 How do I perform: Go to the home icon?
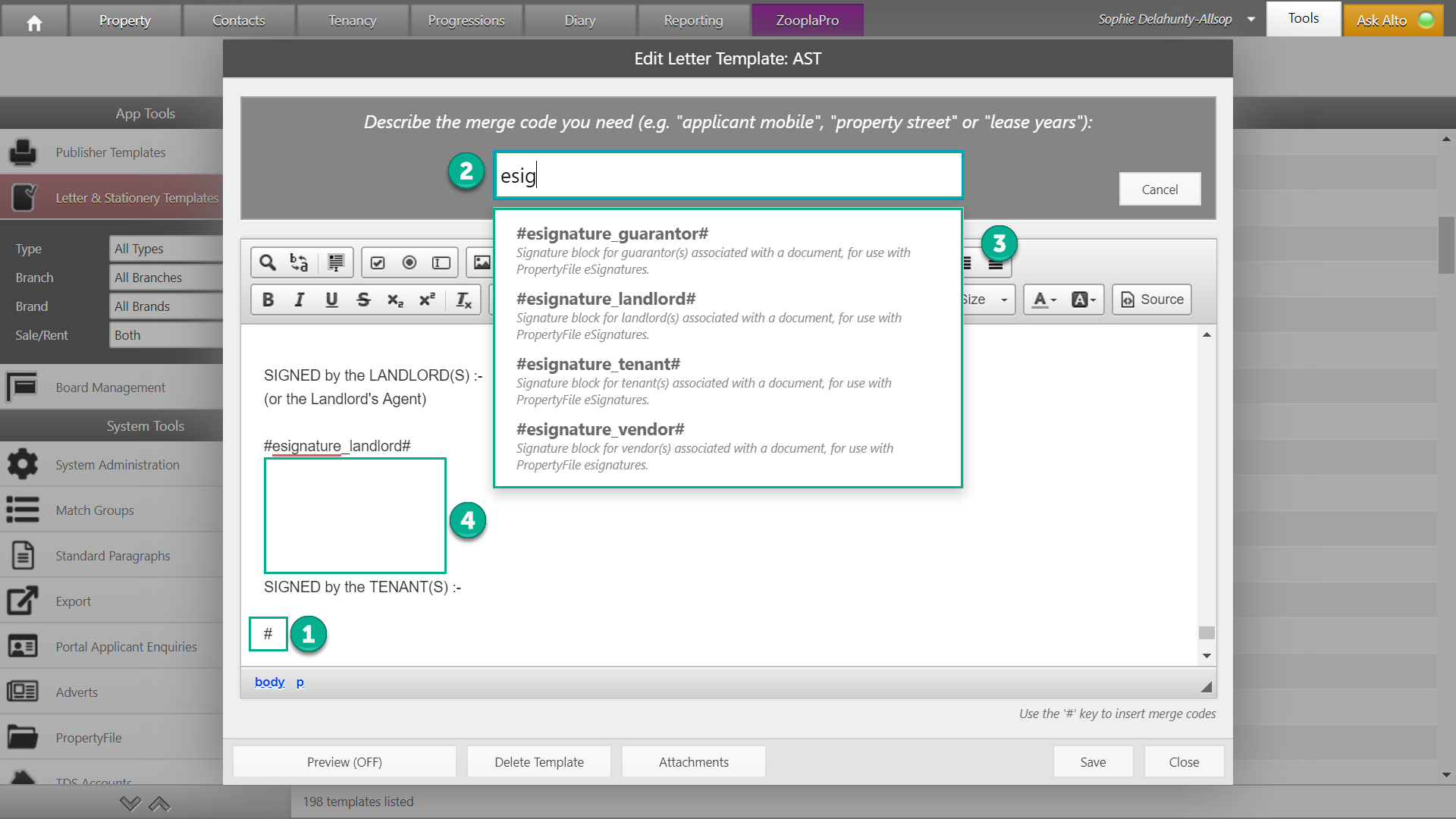pos(34,21)
